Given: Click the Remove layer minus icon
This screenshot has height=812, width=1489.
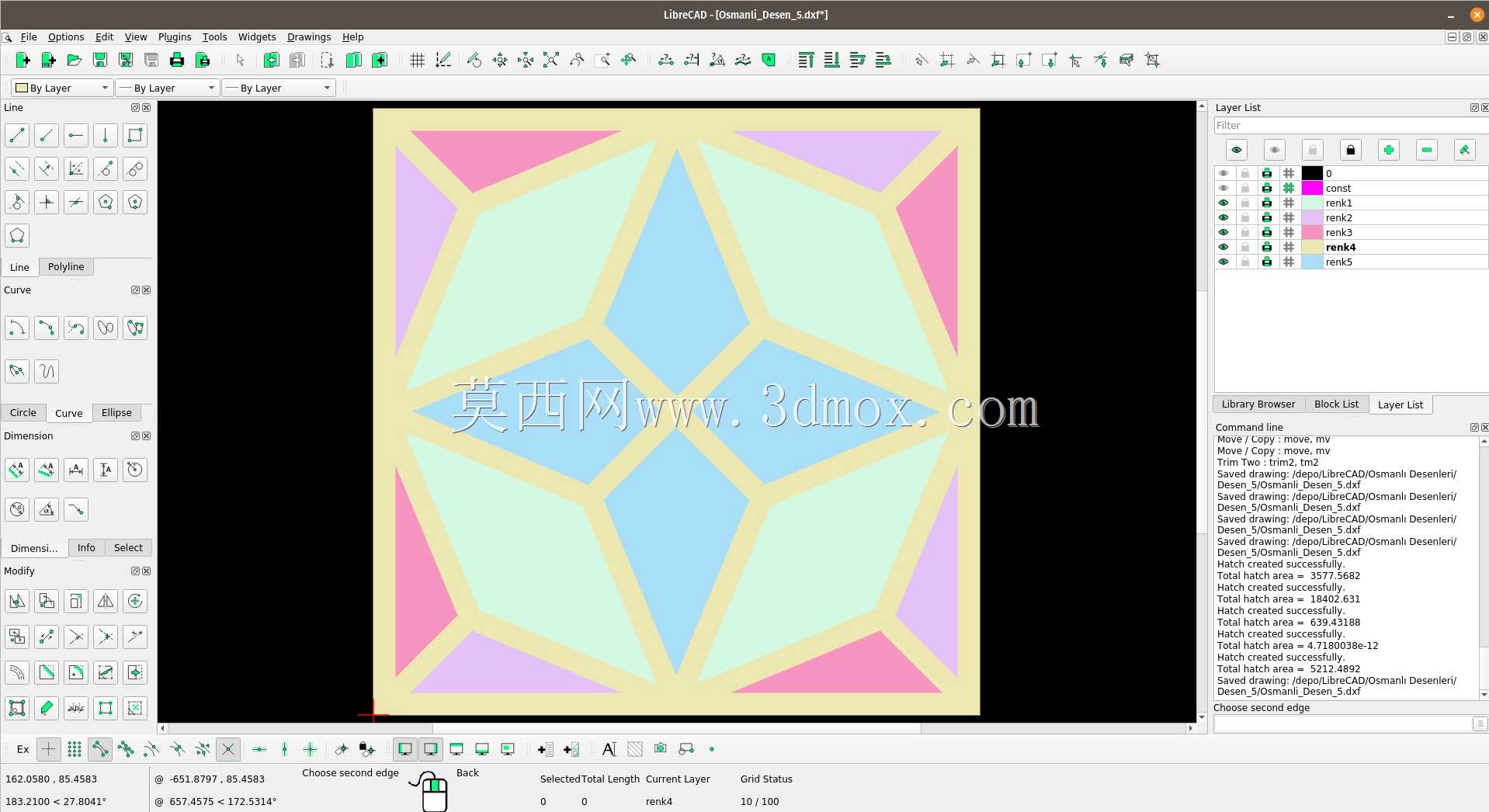Looking at the screenshot, I should click(1427, 150).
